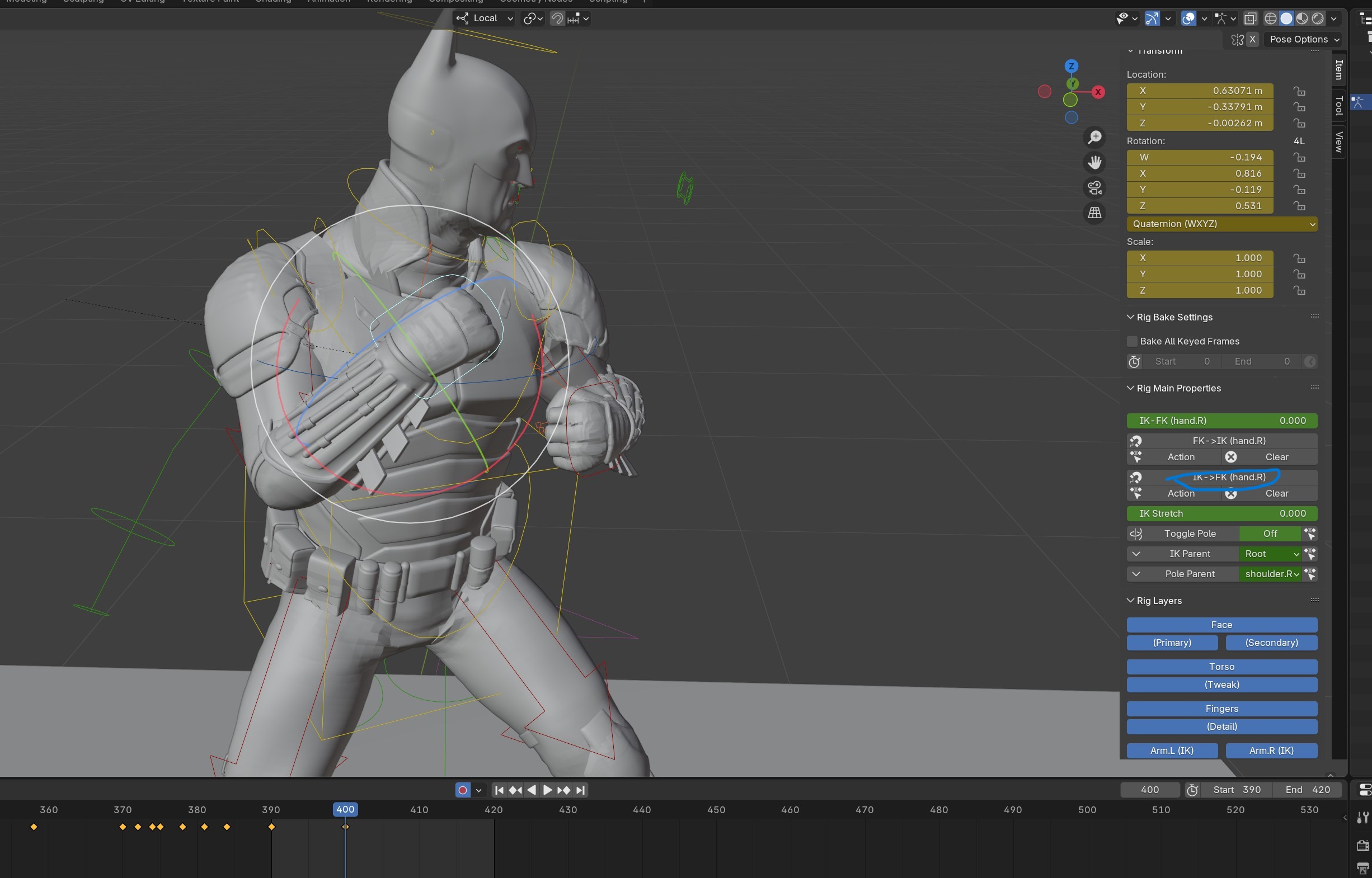Open Pole Parent shoulder.R dropdown
This screenshot has height=878, width=1372.
(x=1271, y=574)
